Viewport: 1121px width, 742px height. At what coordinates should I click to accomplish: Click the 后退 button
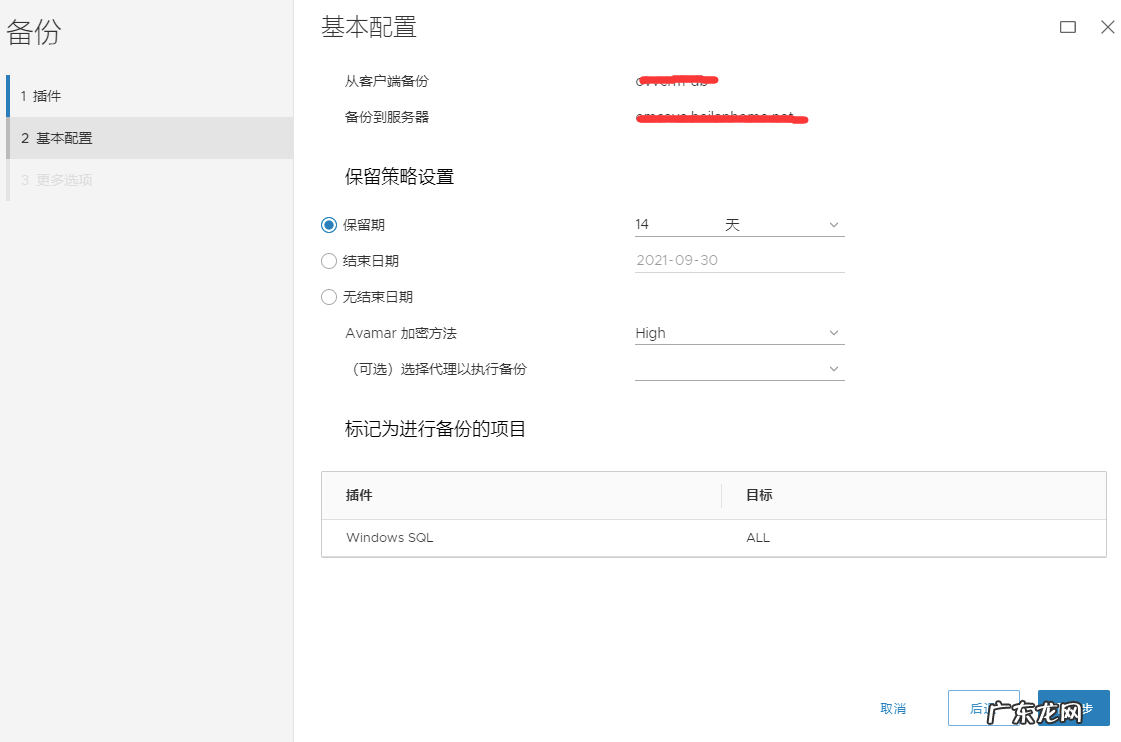pyautogui.click(x=983, y=708)
